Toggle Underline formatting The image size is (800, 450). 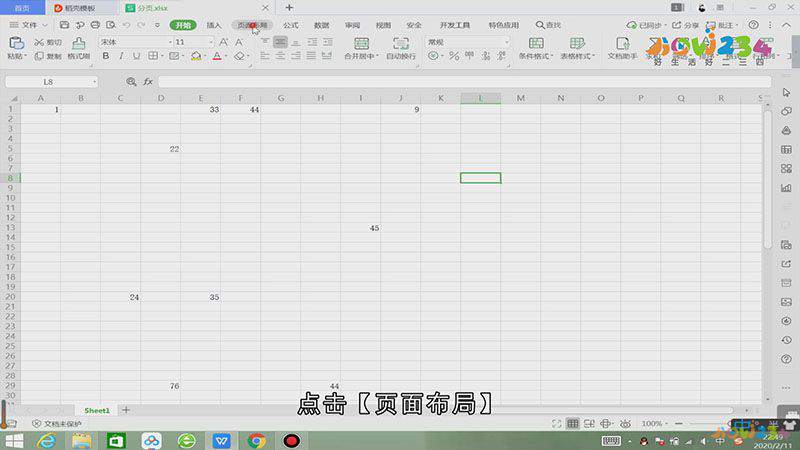tap(136, 56)
